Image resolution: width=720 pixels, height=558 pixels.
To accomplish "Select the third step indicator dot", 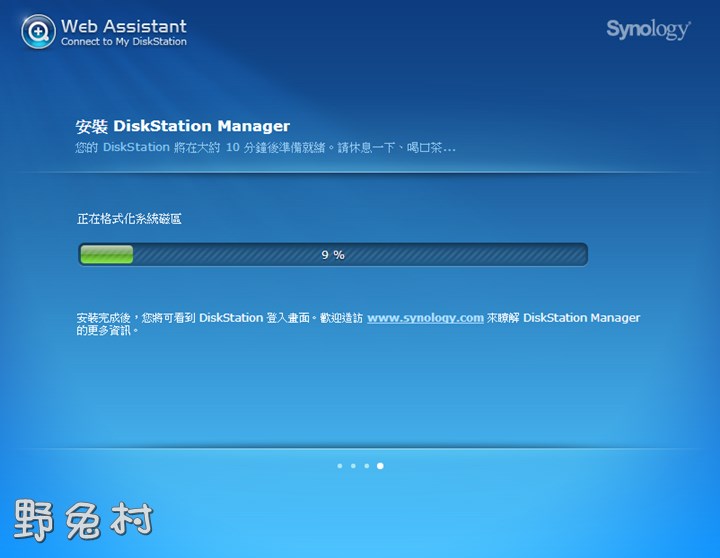I will tap(366, 466).
